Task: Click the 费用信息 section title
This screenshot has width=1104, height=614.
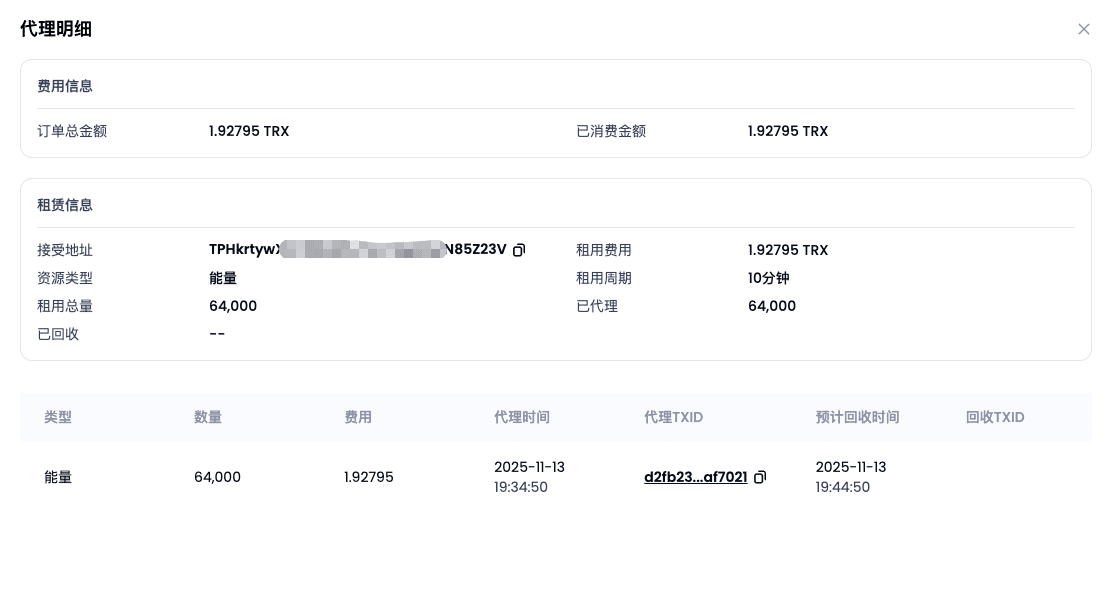Action: (x=65, y=86)
